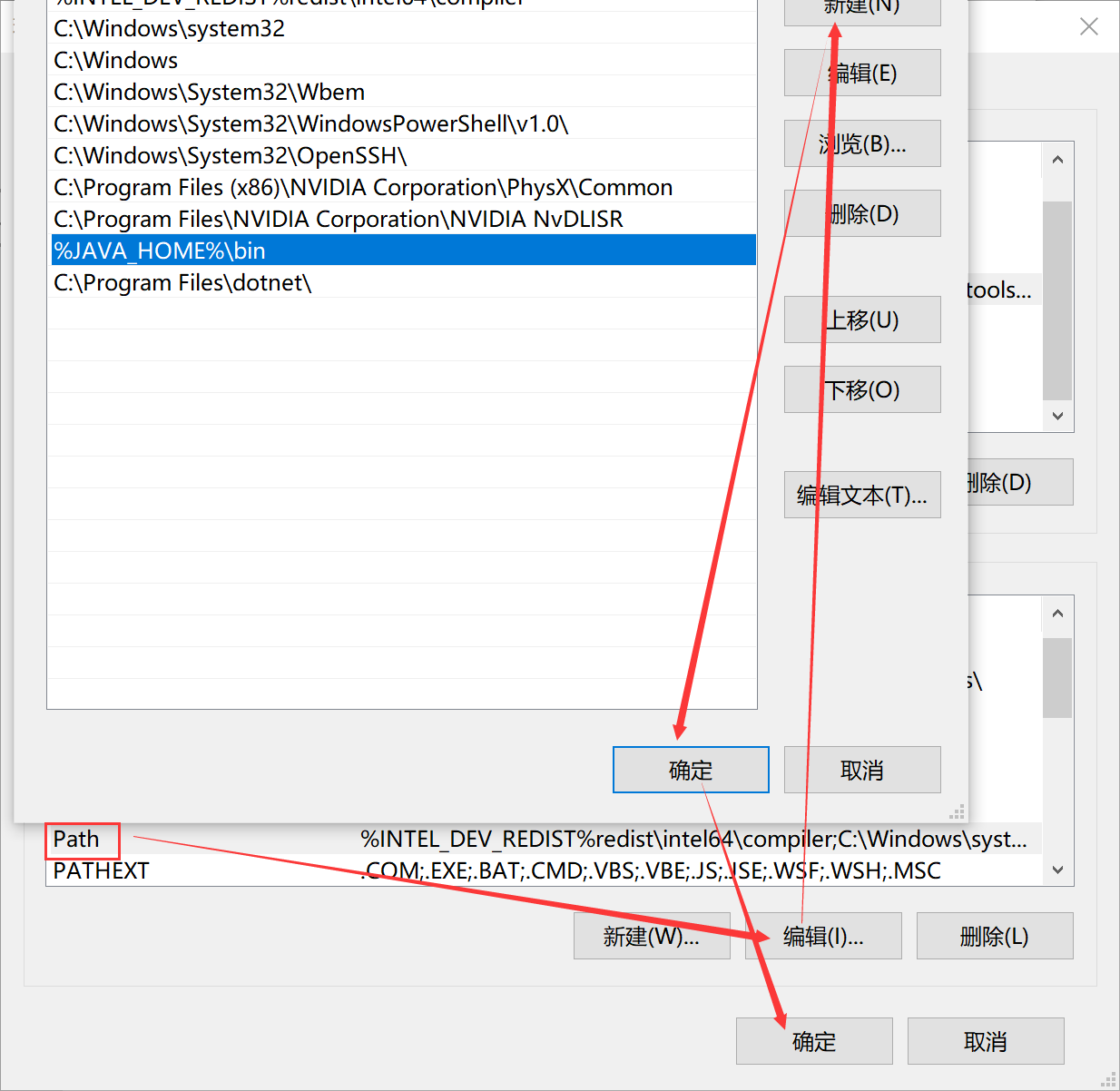Select the System32\Wbem path entry
The width and height of the screenshot is (1120, 1091).
[x=403, y=92]
